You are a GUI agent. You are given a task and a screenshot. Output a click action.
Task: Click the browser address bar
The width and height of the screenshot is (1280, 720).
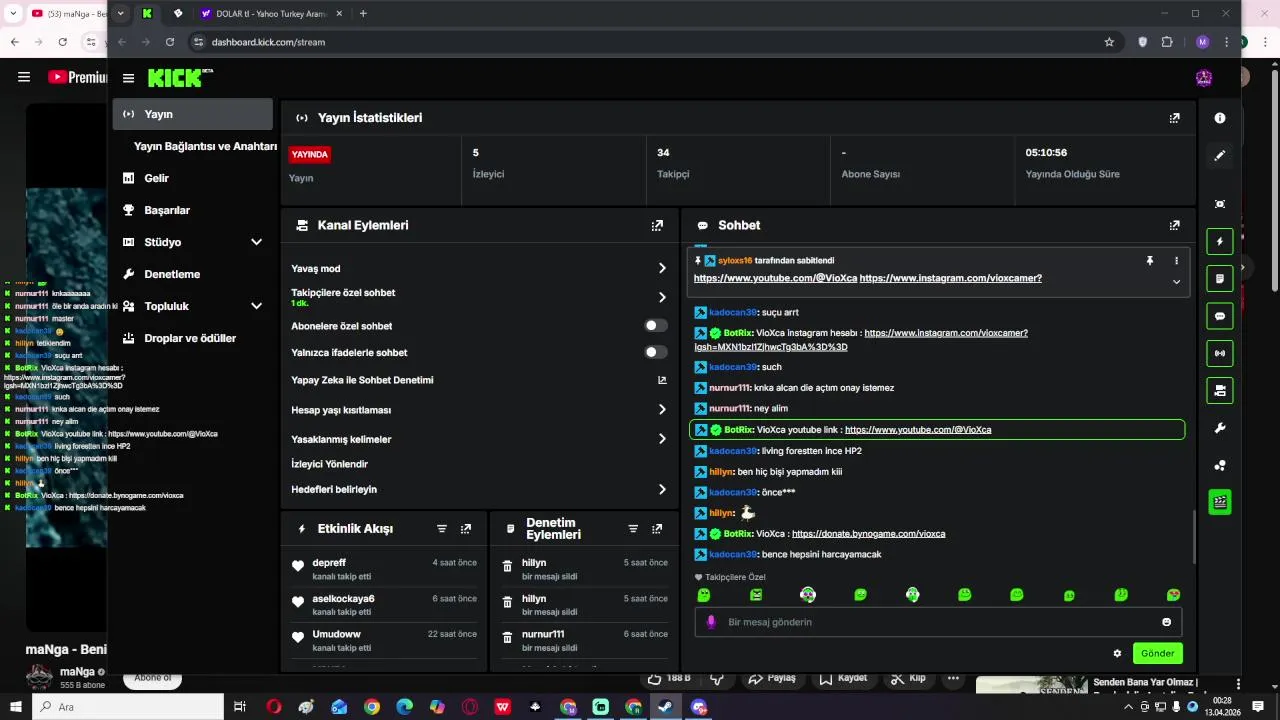click(x=650, y=42)
